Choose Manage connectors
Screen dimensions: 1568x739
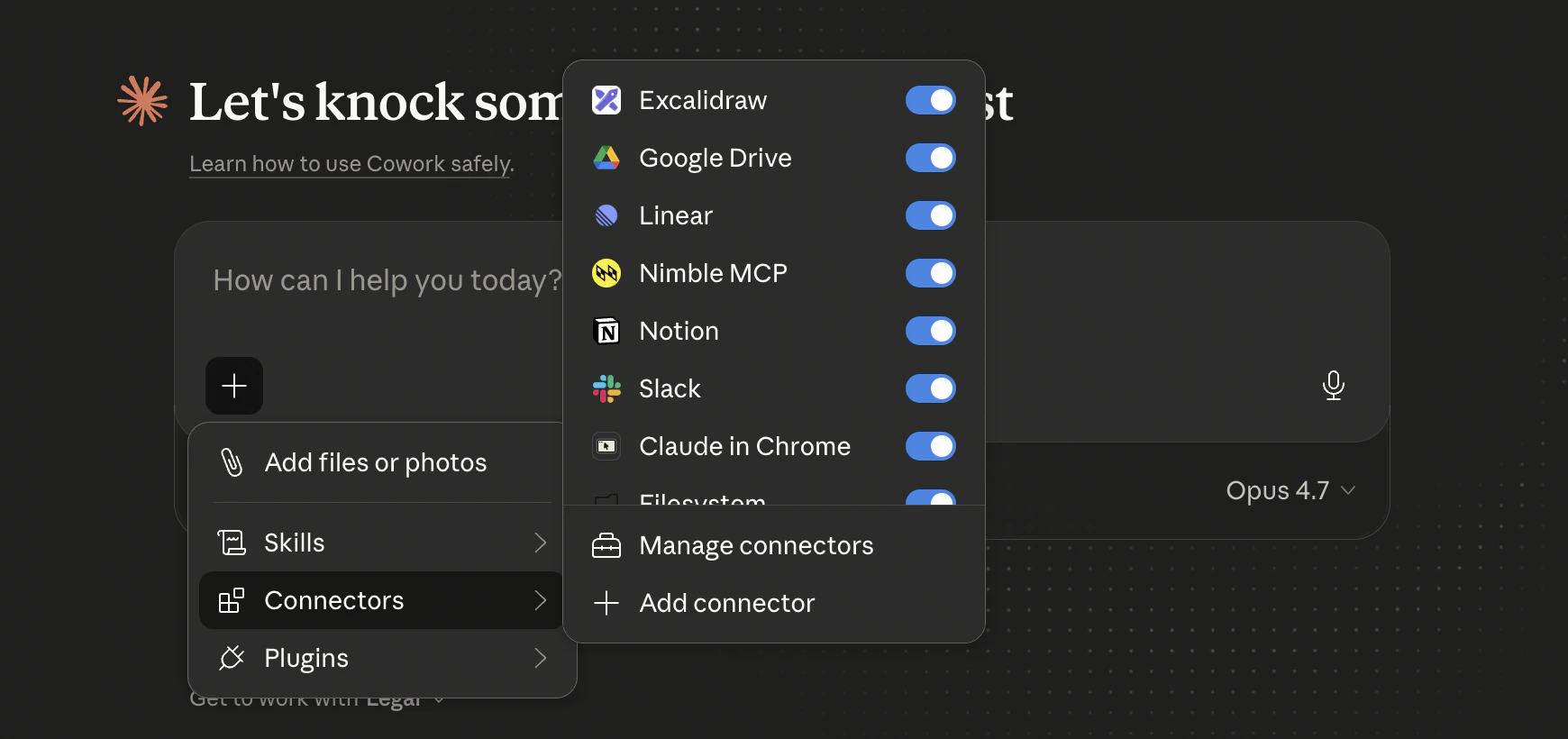[774, 545]
